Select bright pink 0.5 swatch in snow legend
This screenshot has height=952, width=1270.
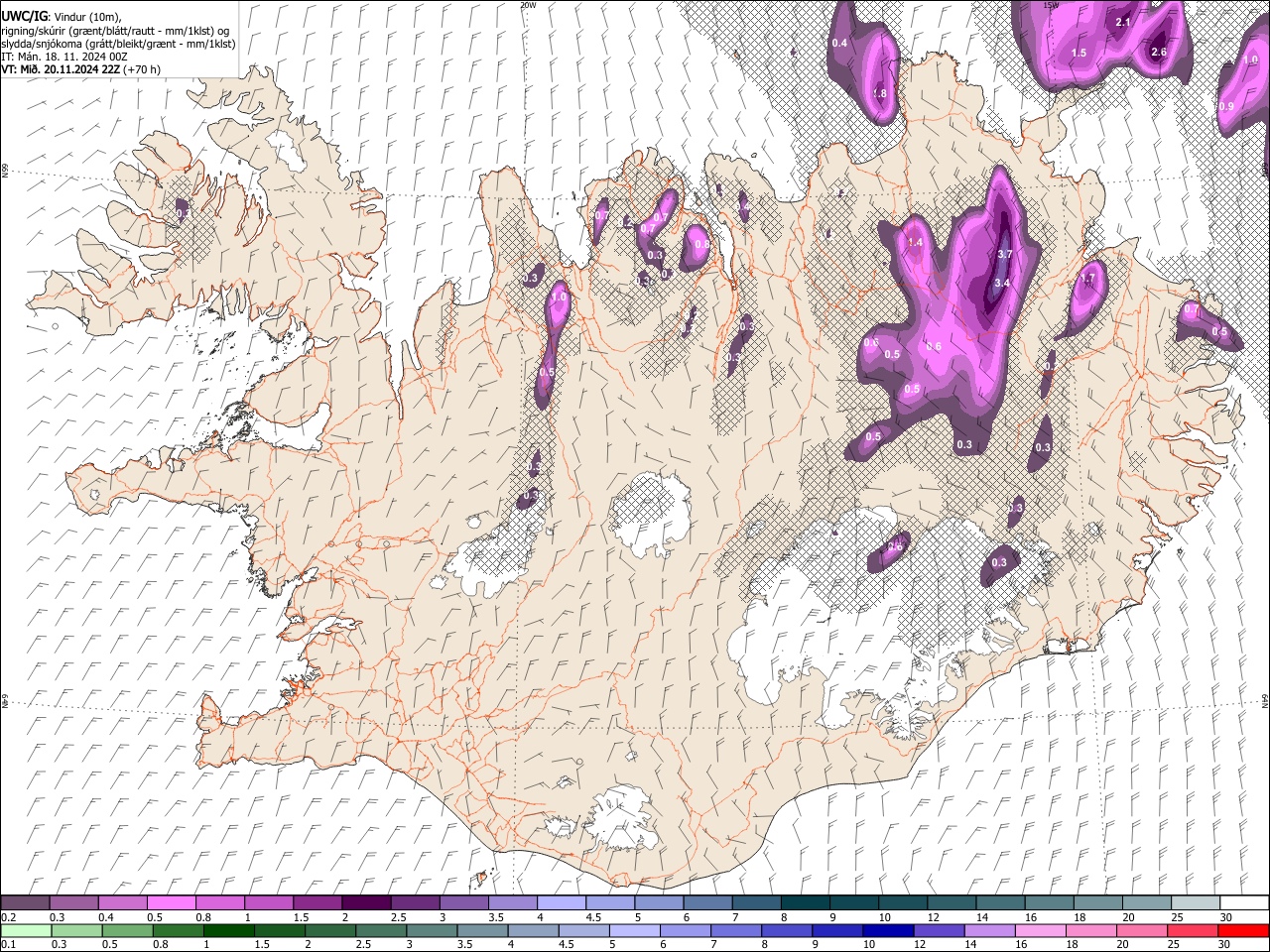click(x=172, y=902)
